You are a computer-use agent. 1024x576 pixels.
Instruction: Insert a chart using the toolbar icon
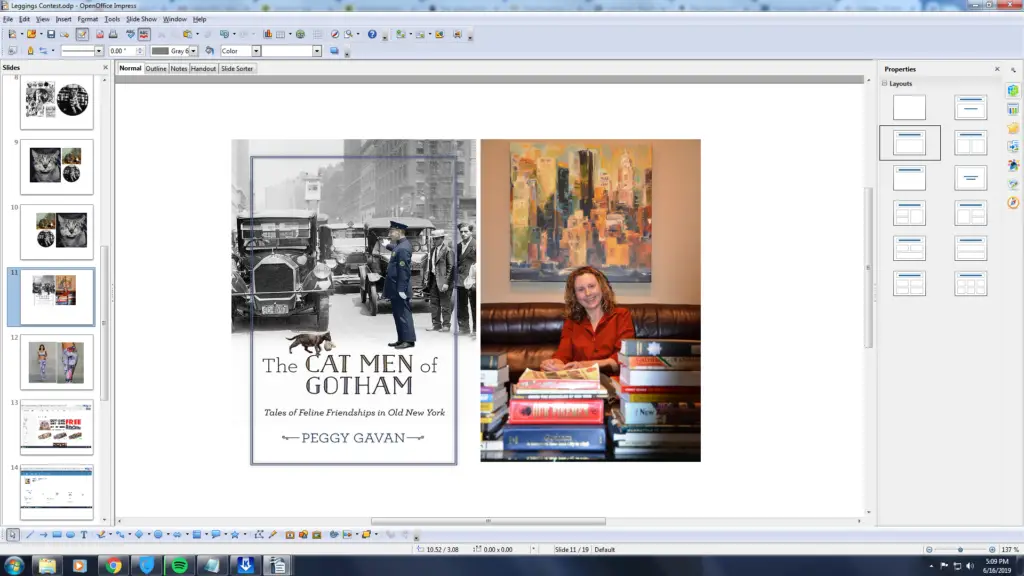[x=268, y=34]
